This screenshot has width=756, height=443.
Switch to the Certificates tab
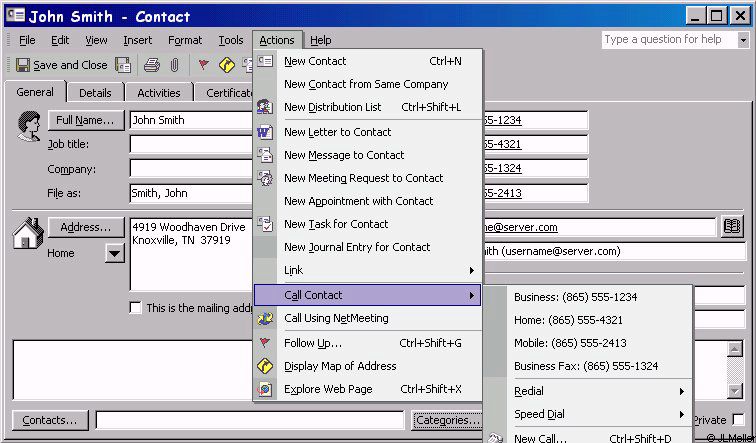224,93
